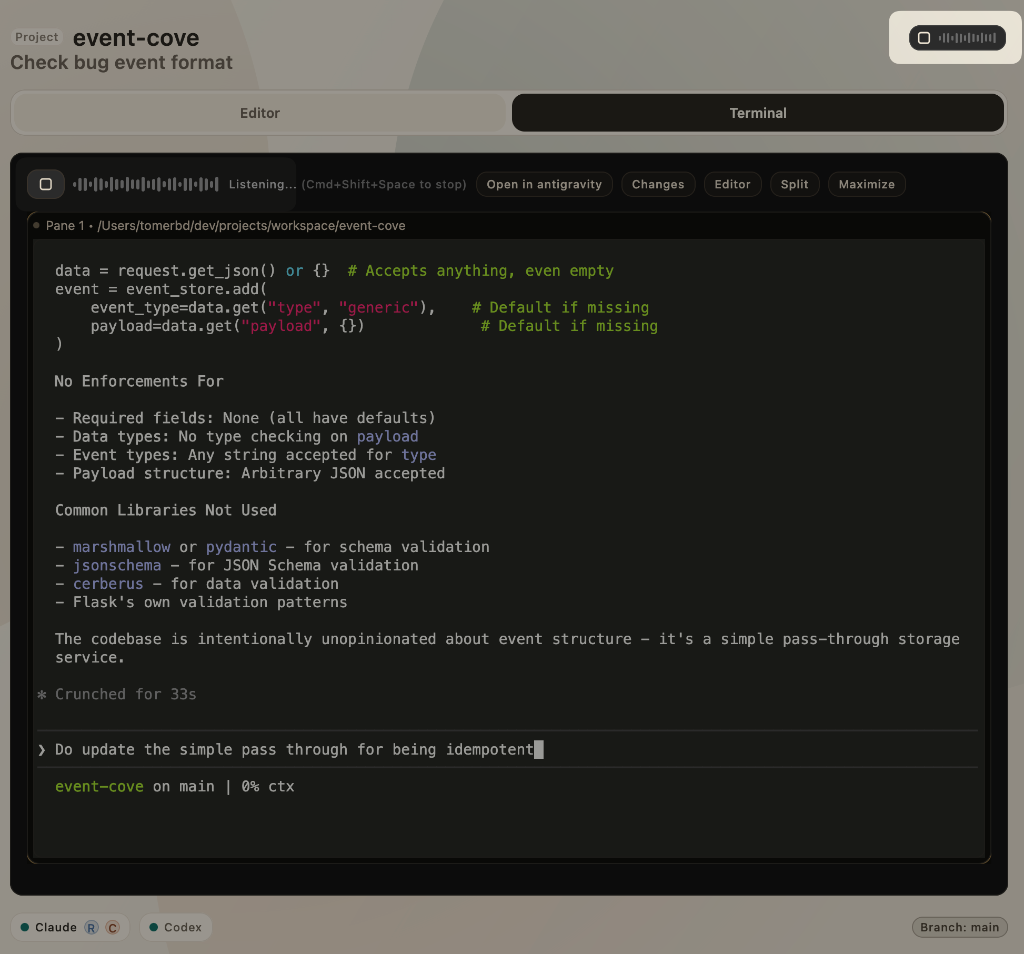Open the Branch: main selector
Image resolution: width=1024 pixels, height=954 pixels.
coord(959,928)
